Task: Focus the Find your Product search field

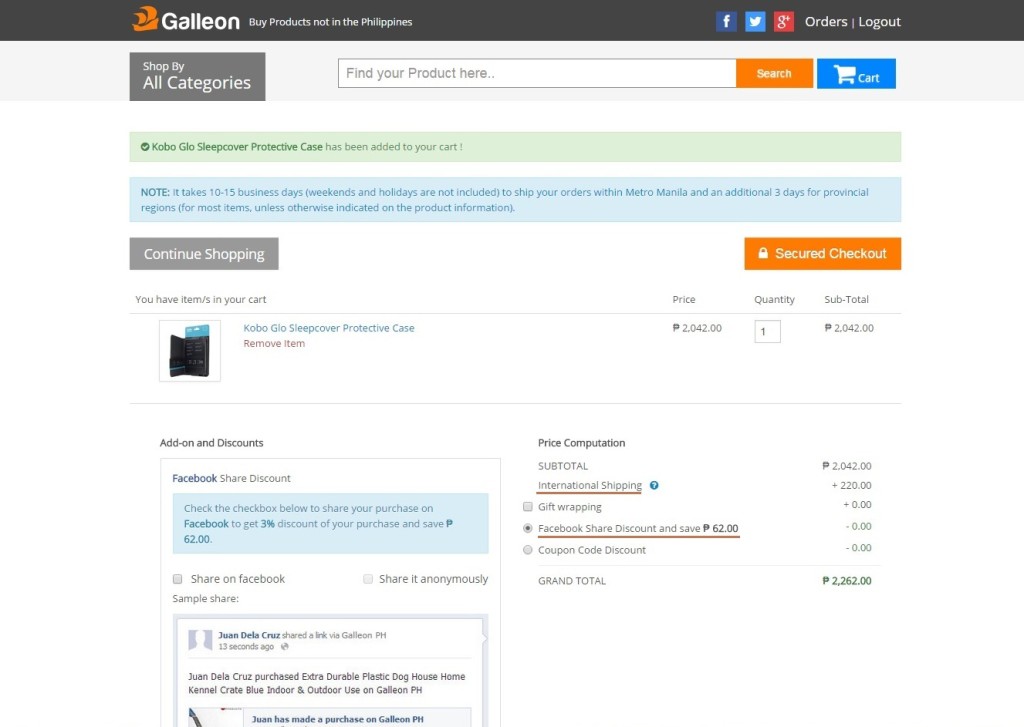Action: point(537,73)
